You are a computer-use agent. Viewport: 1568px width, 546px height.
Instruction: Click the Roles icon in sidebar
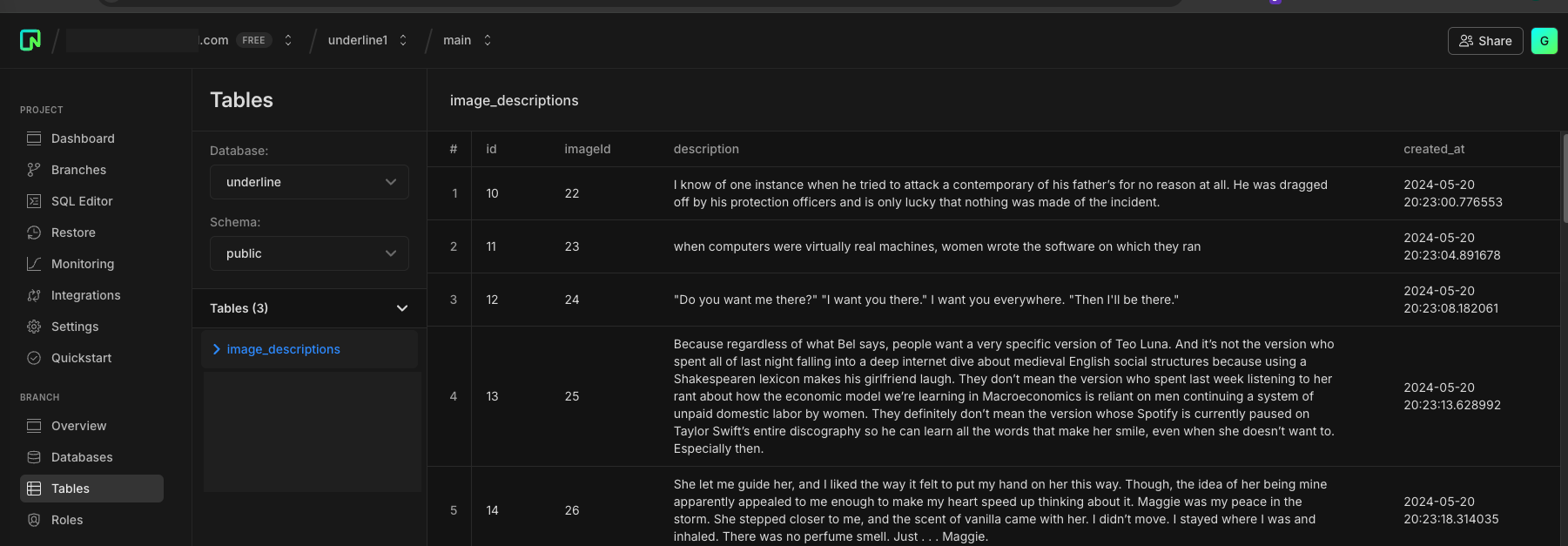tap(34, 520)
